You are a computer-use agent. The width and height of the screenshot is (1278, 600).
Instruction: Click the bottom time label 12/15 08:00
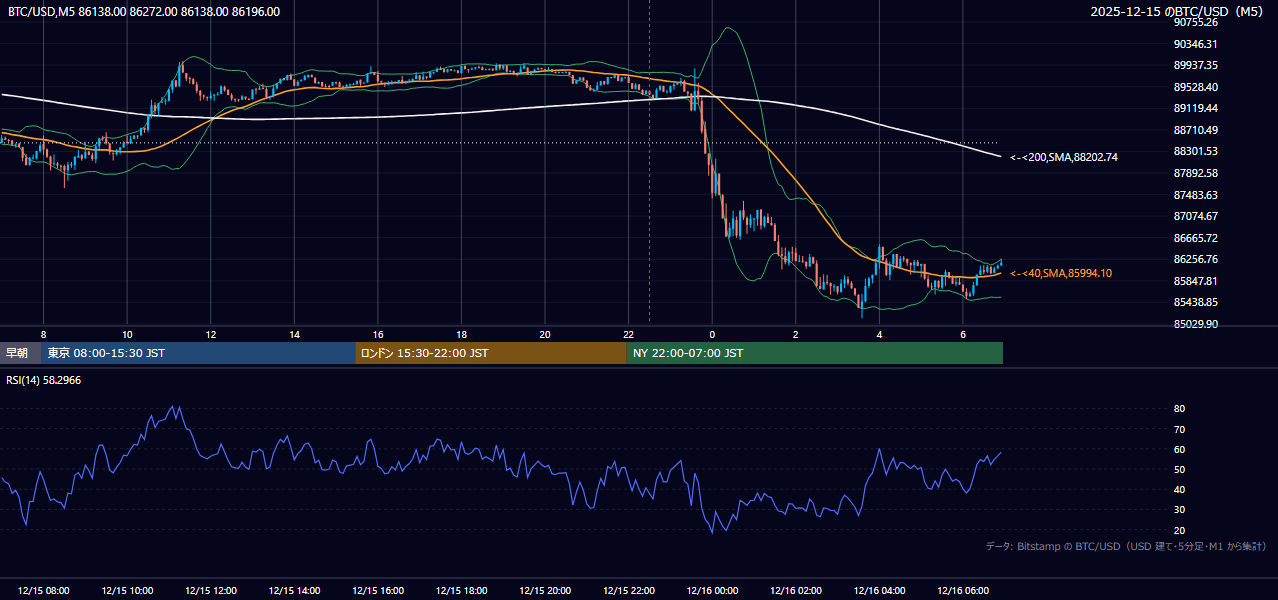tap(43, 591)
